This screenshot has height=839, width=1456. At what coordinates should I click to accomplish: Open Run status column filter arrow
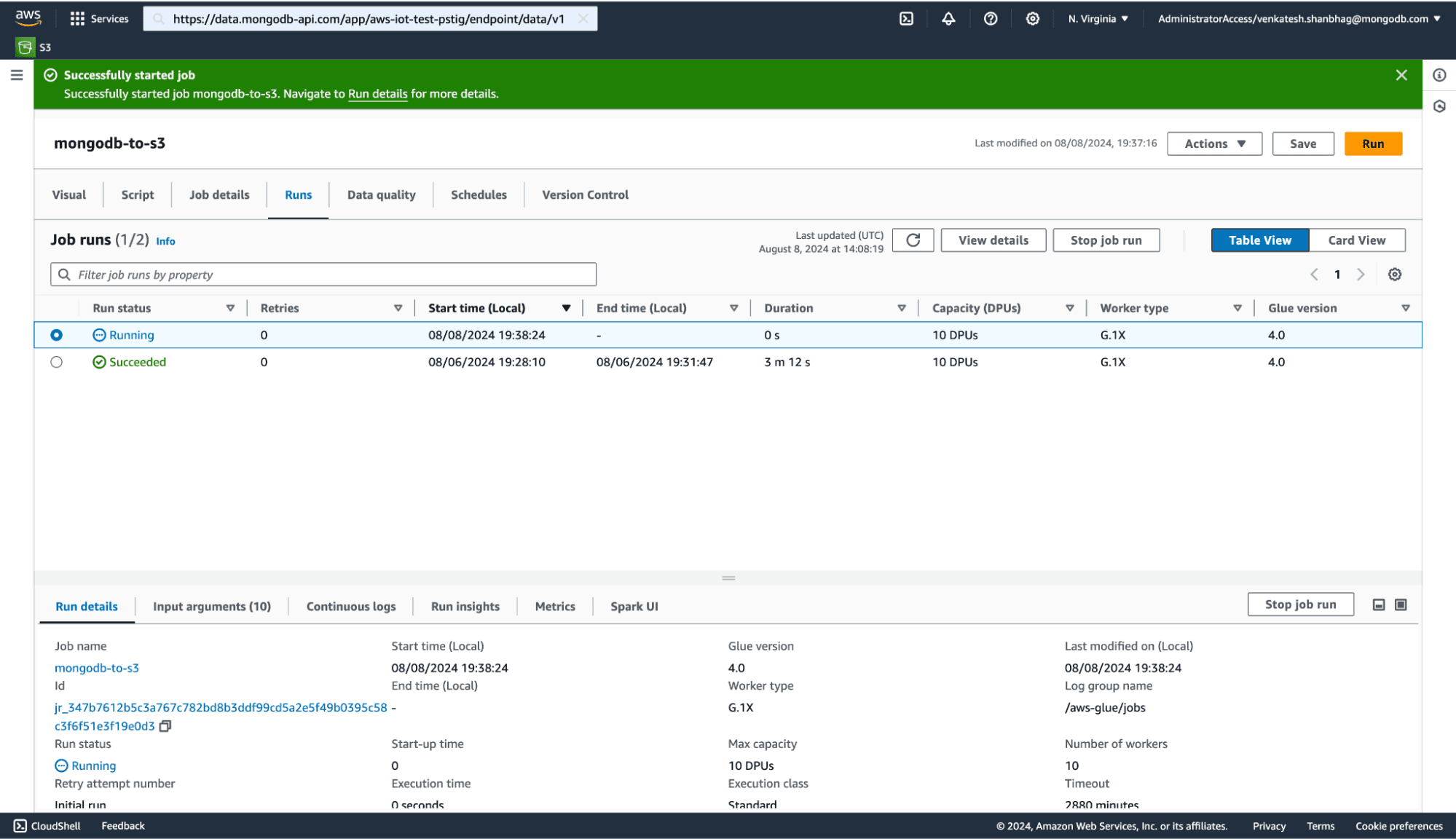tap(230, 308)
